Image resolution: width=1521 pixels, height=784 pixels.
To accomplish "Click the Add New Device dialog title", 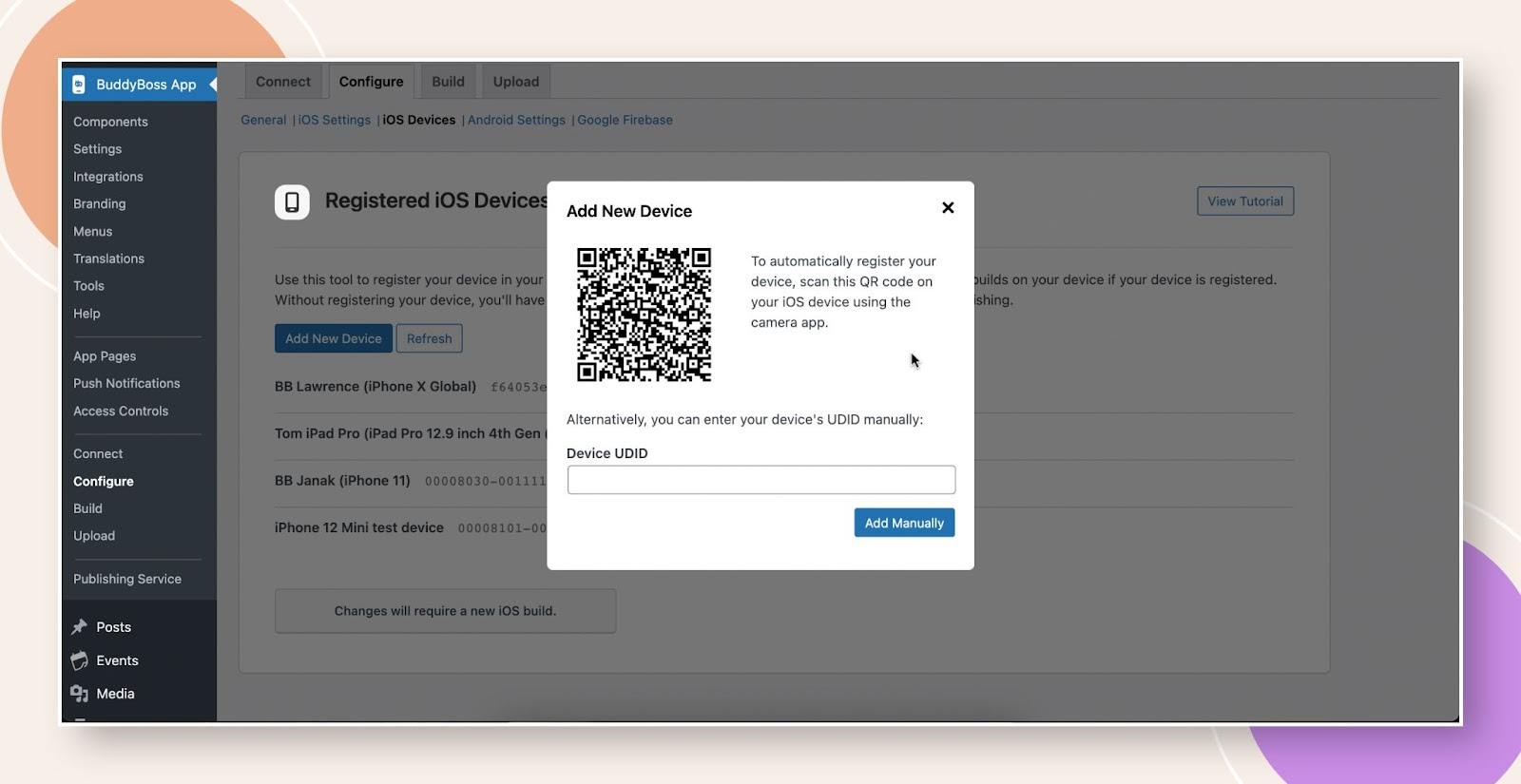I will tap(629, 211).
